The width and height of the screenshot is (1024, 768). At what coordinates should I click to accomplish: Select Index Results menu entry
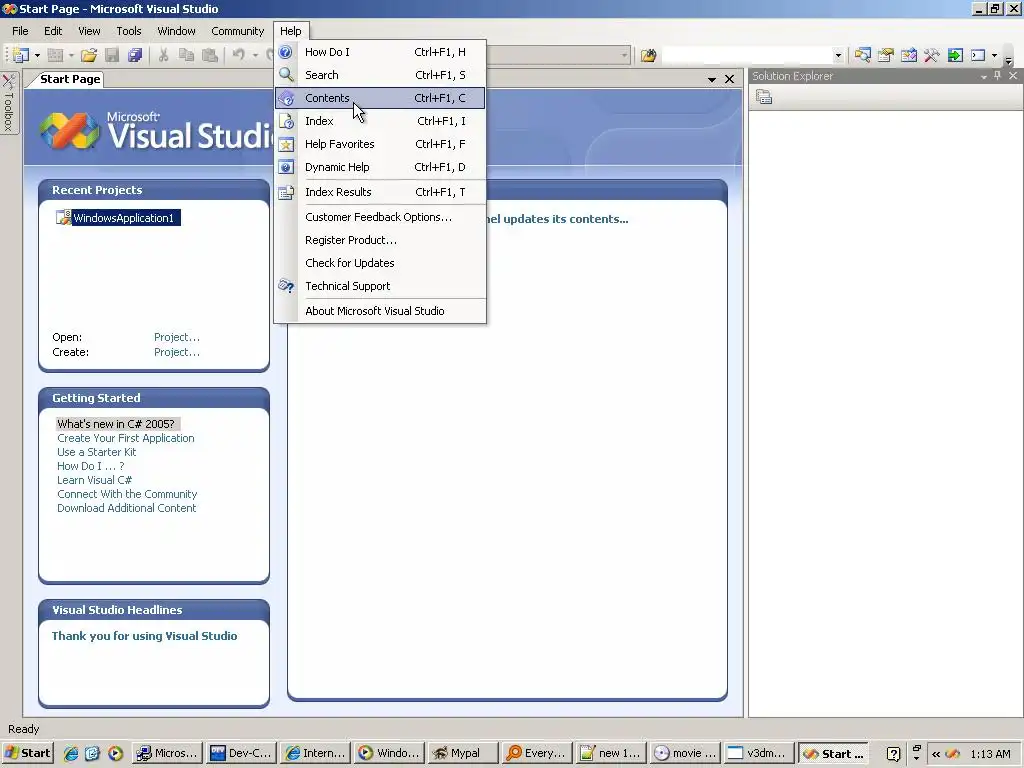click(x=380, y=192)
